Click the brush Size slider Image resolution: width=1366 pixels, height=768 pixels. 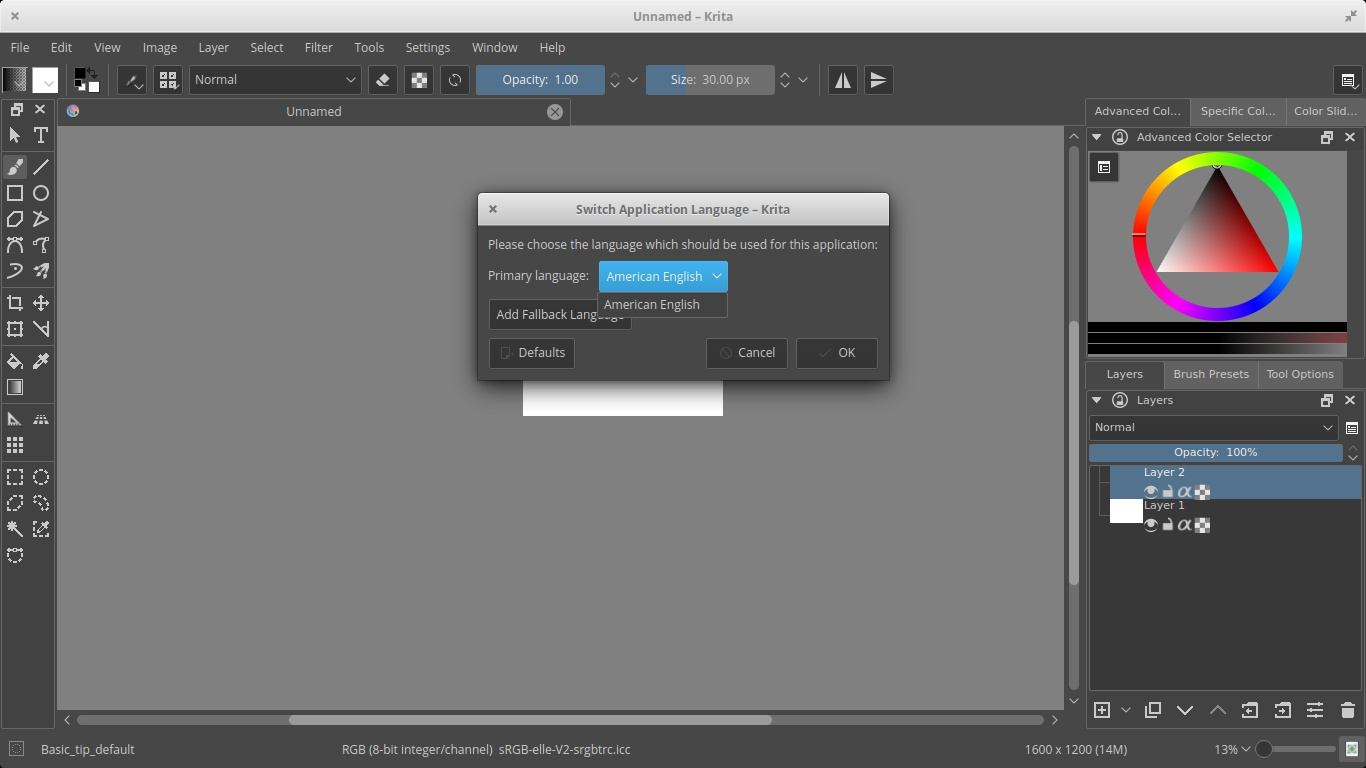click(710, 80)
